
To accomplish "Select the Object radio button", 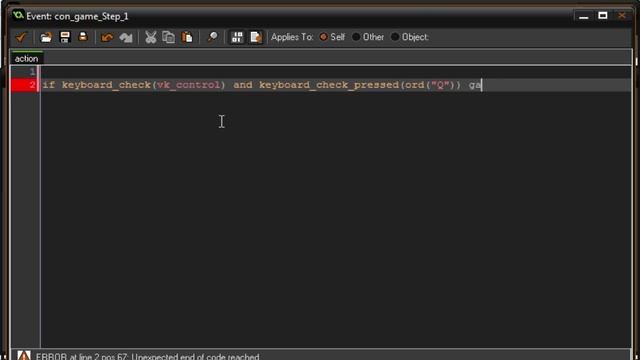I will tap(395, 37).
